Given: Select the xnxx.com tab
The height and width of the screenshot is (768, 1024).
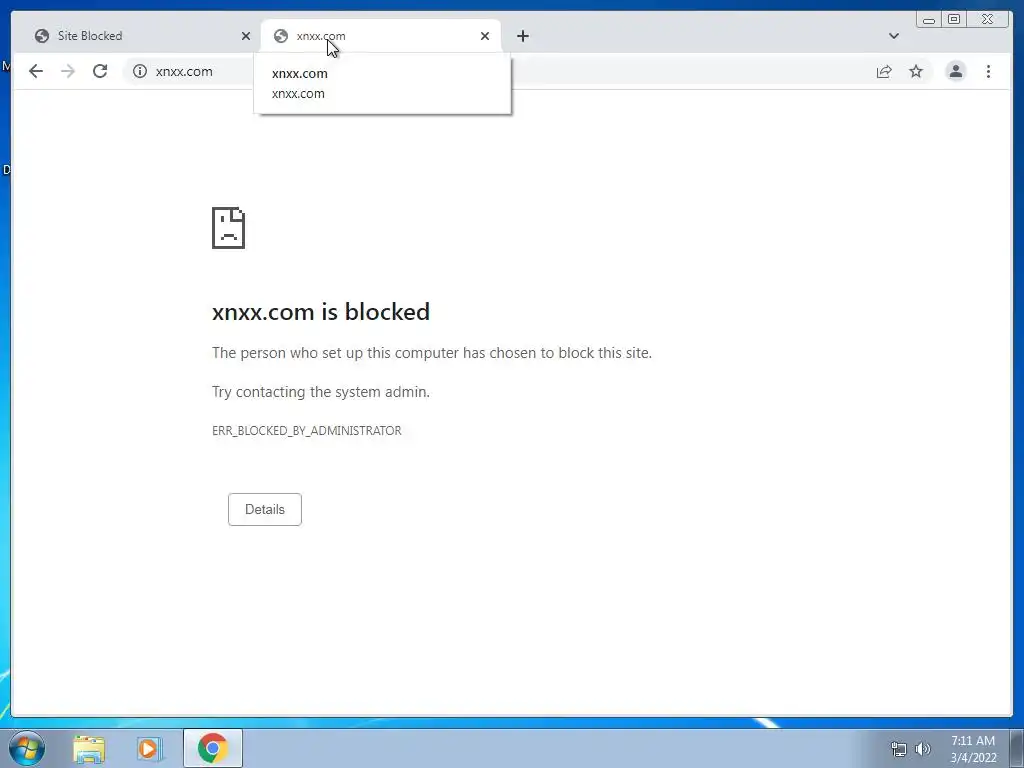Looking at the screenshot, I should click(x=381, y=36).
